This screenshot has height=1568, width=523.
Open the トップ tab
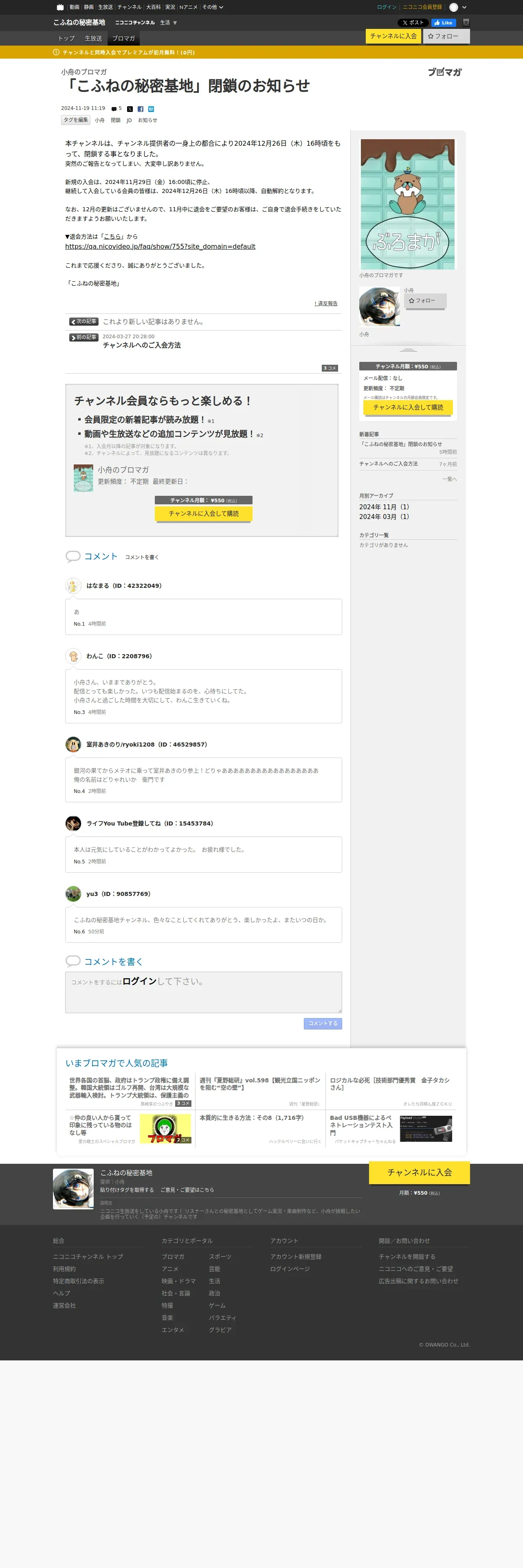[66, 38]
